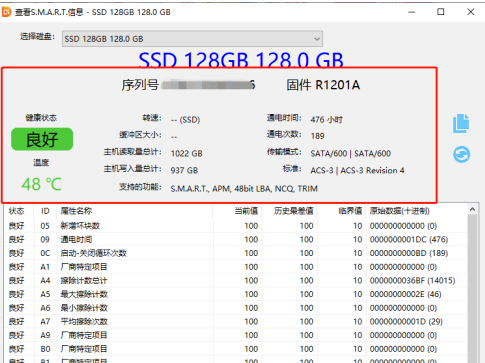Close the S.M.A.R.T. info window
The image size is (485, 363).
point(470,12)
